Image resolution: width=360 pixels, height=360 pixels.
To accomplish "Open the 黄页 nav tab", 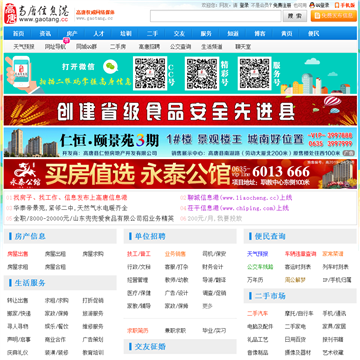I will [x=287, y=33].
